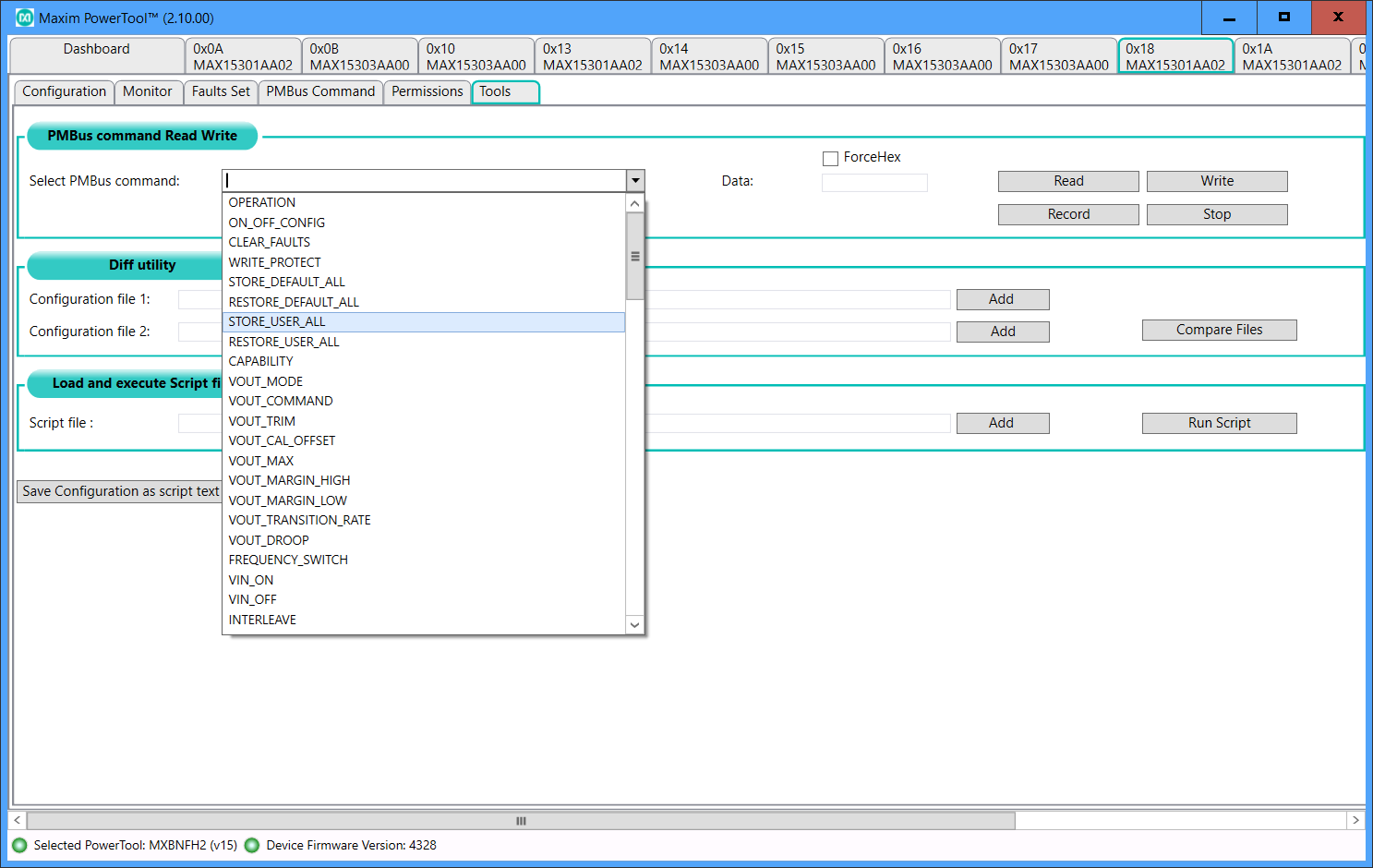Click Add for Configuration file 2

pos(1003,332)
